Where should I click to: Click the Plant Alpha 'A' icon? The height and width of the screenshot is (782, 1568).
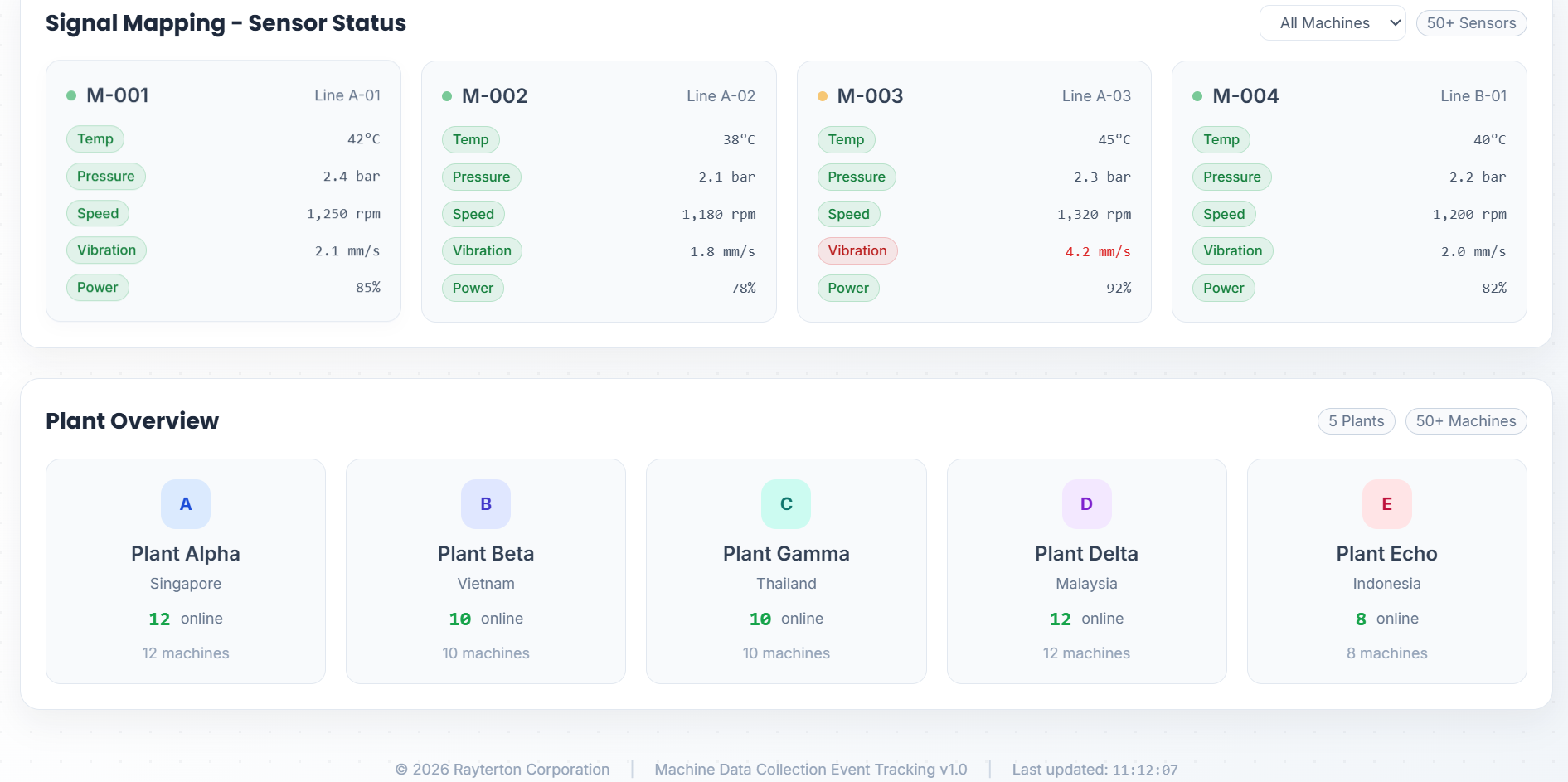pos(186,504)
